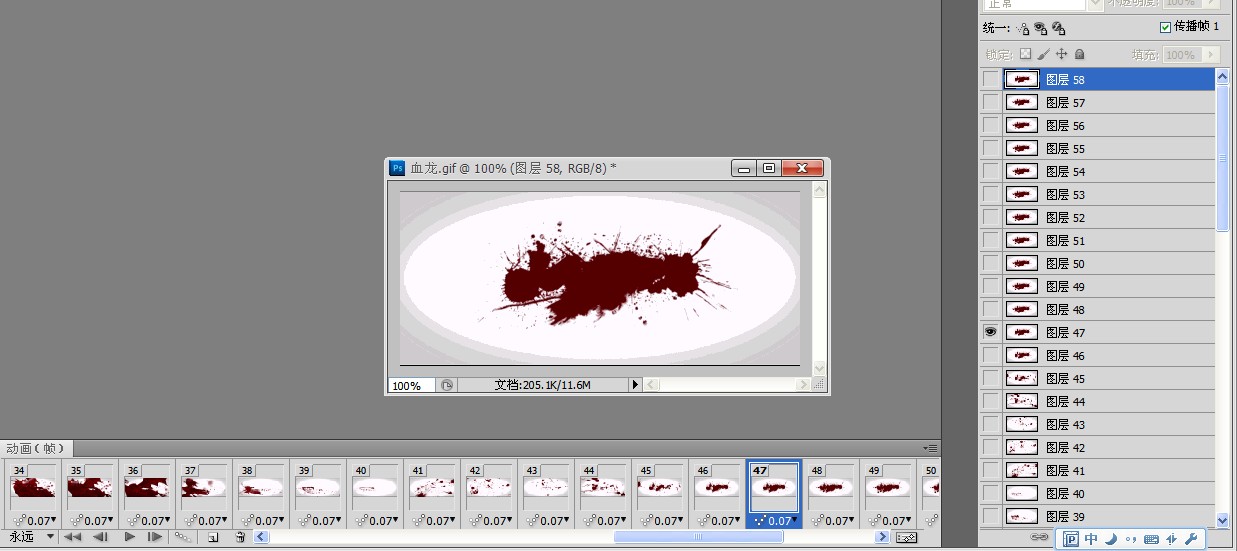This screenshot has width=1237, height=551.
Task: Click the Photoshop icon in document title bar
Action: [x=397, y=168]
